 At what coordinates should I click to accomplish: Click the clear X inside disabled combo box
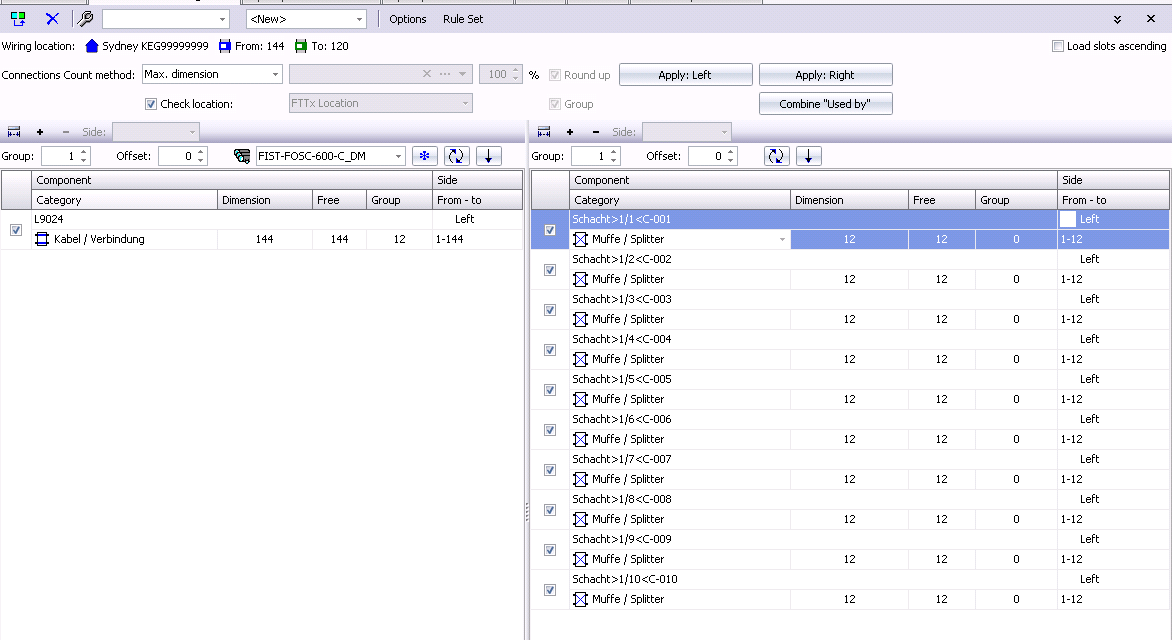click(x=427, y=74)
